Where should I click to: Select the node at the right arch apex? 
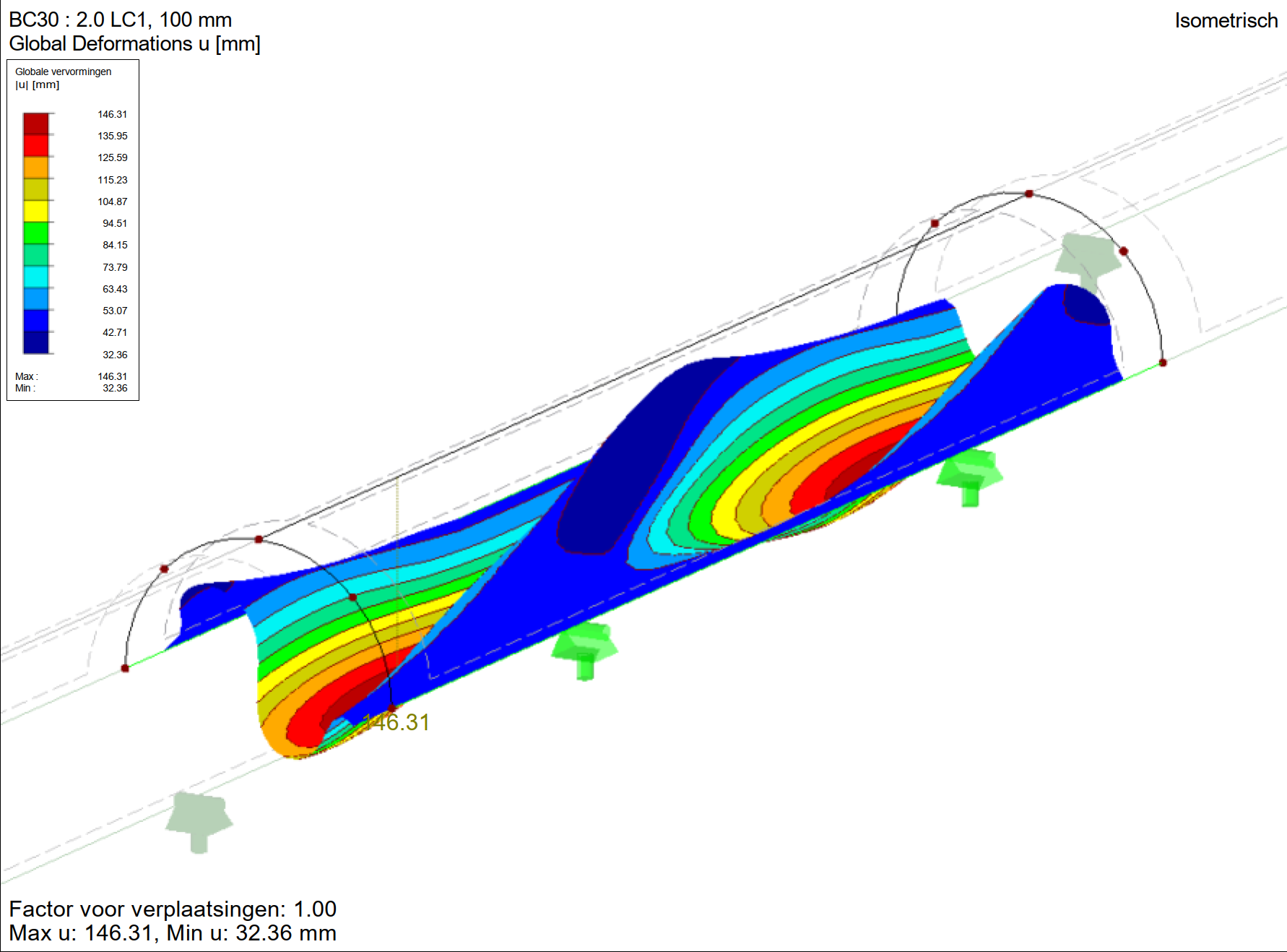1029,194
